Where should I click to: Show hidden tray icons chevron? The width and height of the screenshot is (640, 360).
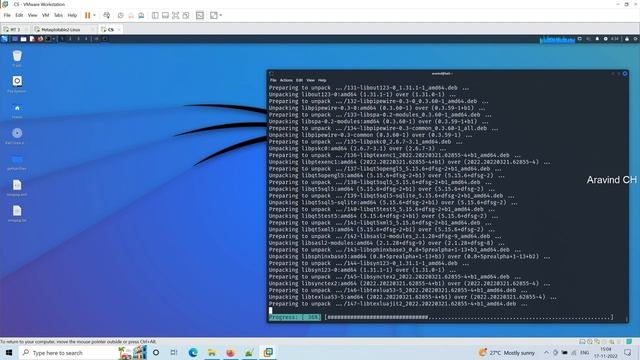point(546,353)
